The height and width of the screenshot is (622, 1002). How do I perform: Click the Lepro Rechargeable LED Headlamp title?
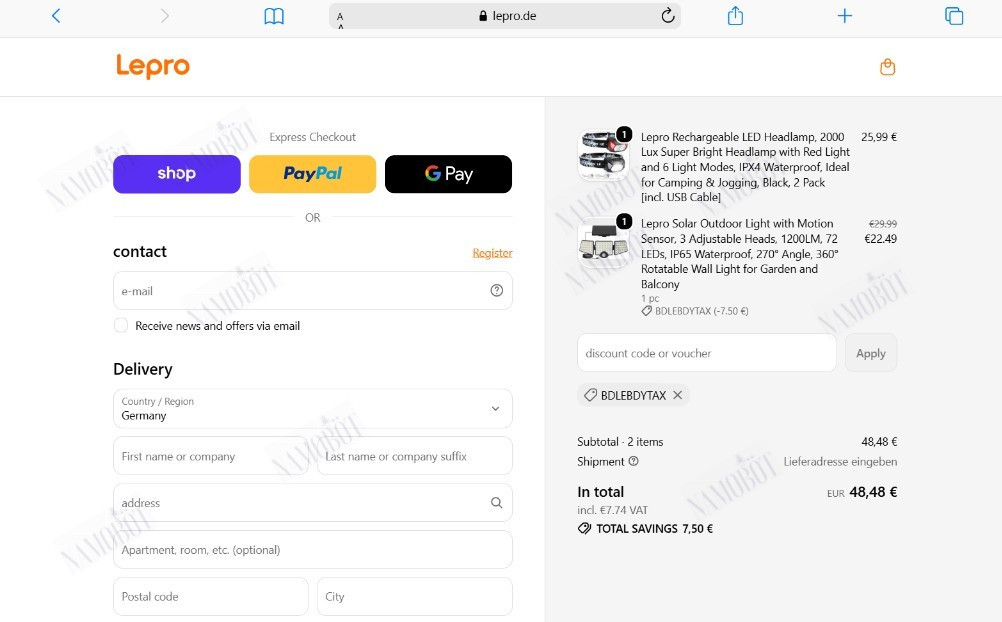[x=745, y=167]
